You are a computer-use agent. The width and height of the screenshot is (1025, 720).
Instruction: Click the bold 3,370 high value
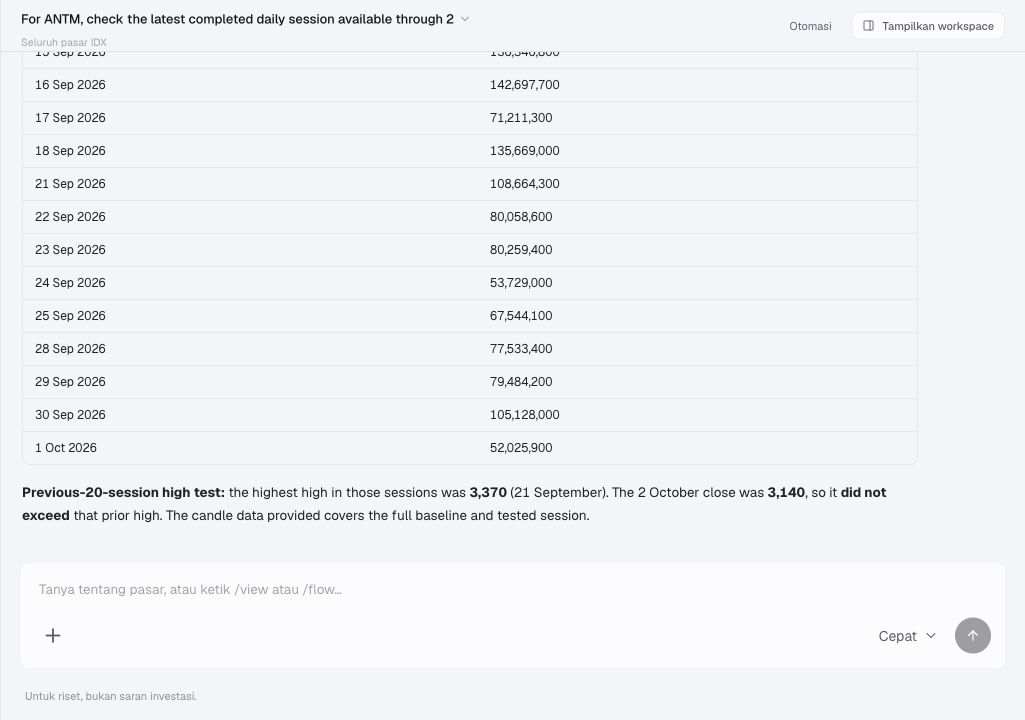click(x=488, y=492)
